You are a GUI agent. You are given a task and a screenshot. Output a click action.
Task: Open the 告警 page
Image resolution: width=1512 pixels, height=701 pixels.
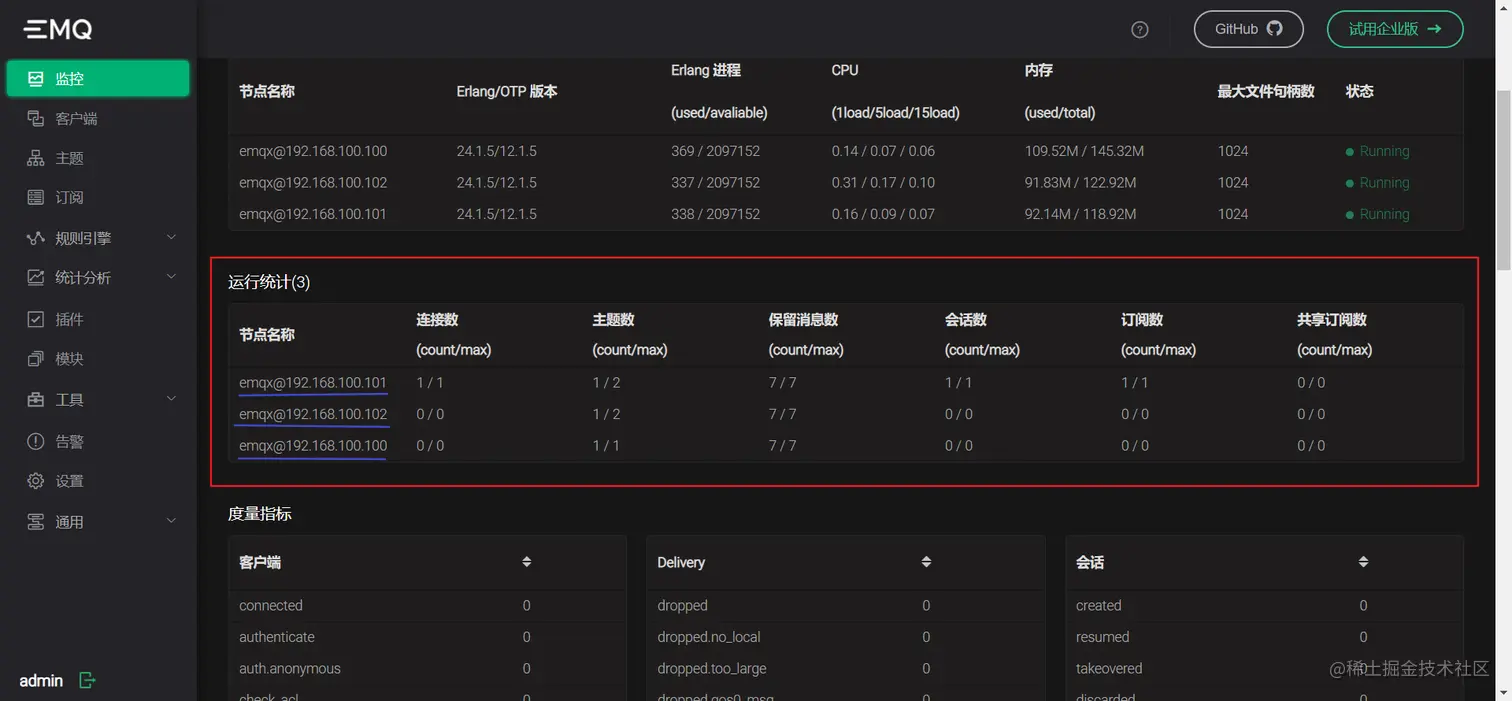point(98,441)
